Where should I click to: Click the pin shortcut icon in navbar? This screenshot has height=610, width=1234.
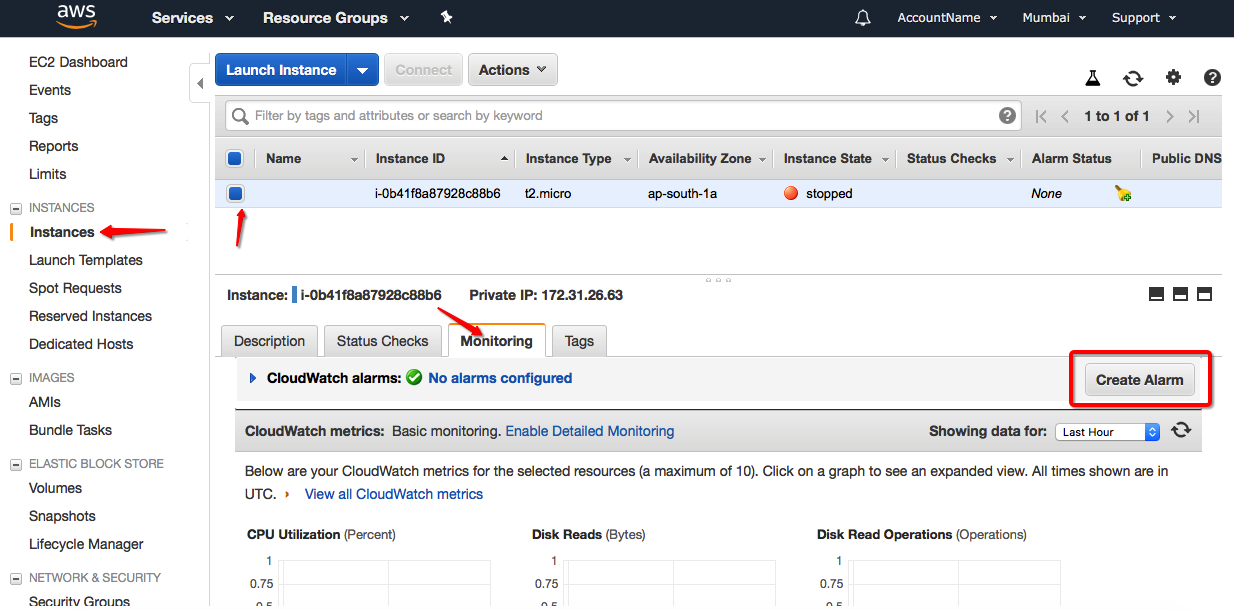pyautogui.click(x=446, y=18)
